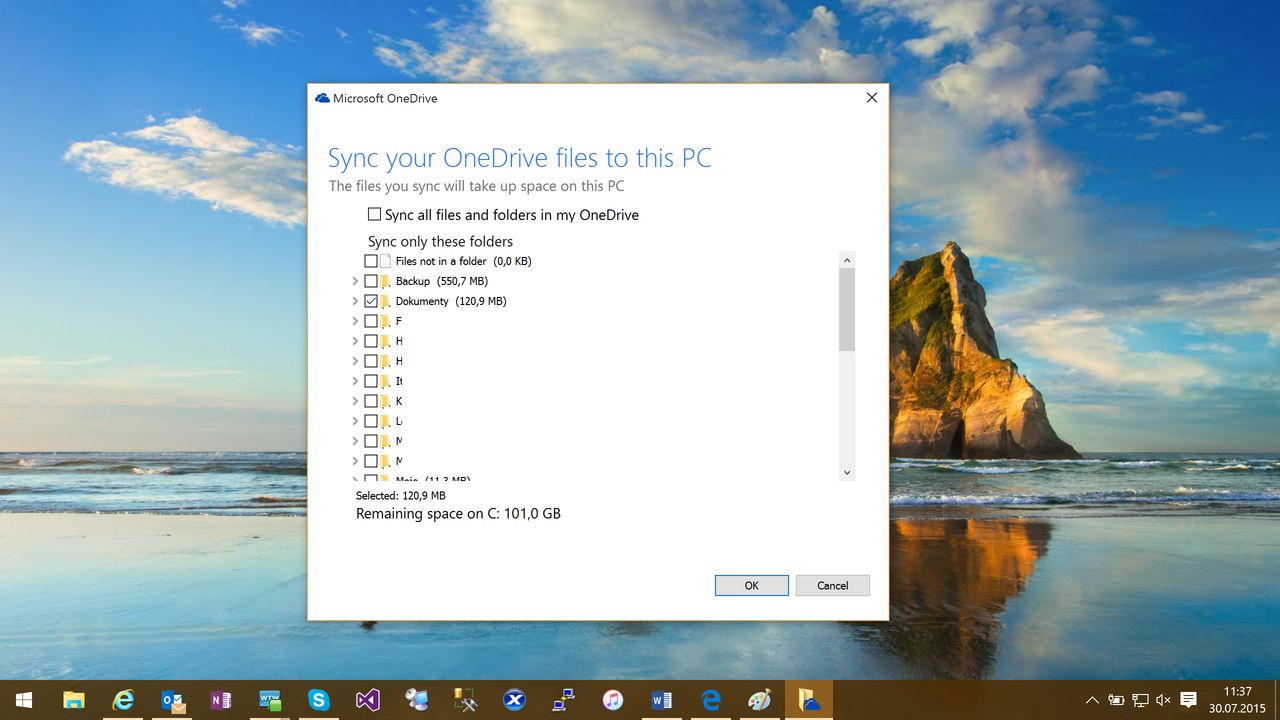Expand folder L in the list

[x=355, y=421]
